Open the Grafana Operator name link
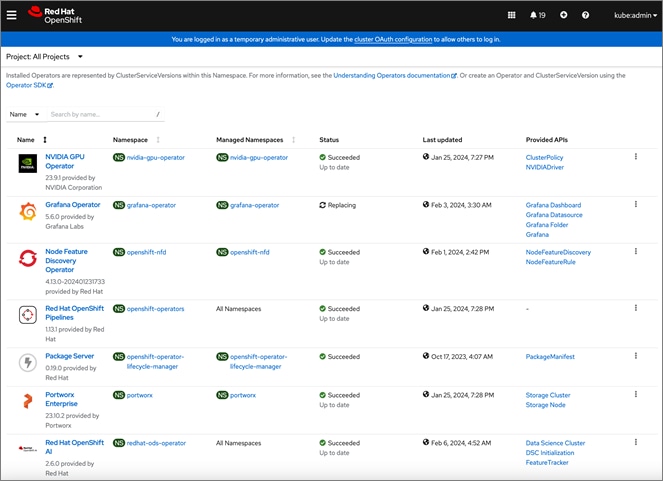Viewport: 663px width, 481px height. [73, 205]
